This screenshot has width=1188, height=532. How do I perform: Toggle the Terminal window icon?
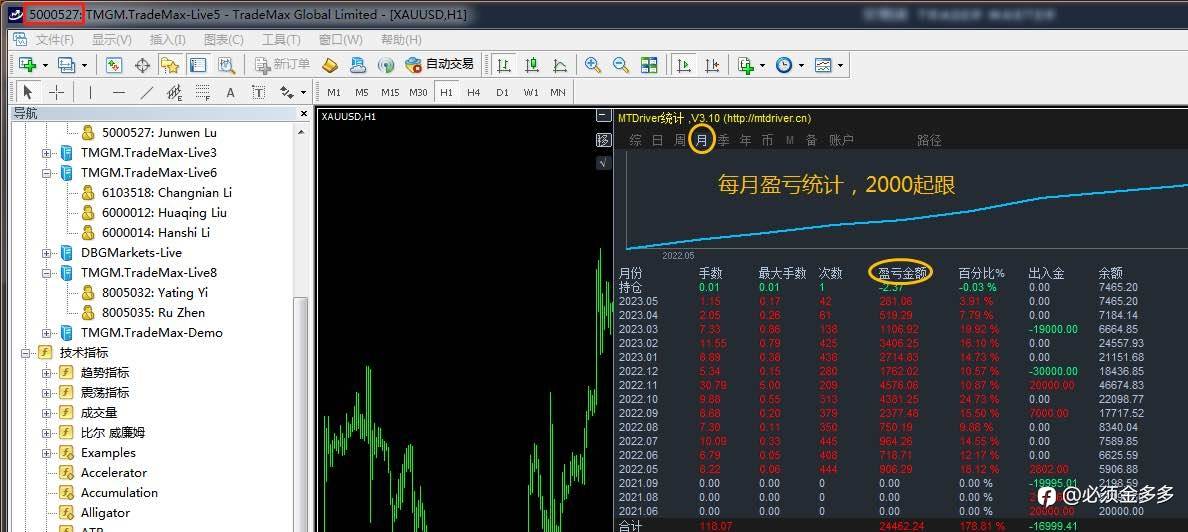tap(198, 65)
